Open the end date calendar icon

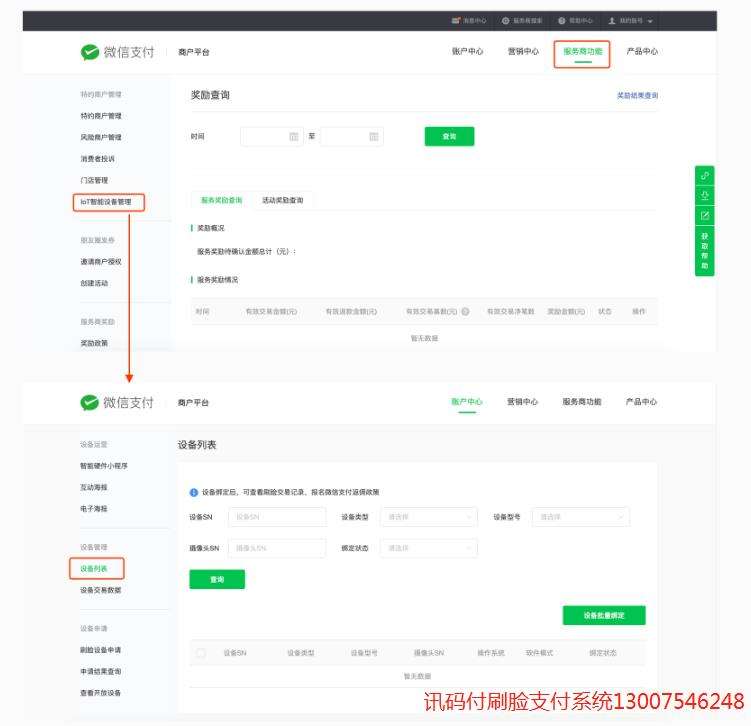pos(374,136)
